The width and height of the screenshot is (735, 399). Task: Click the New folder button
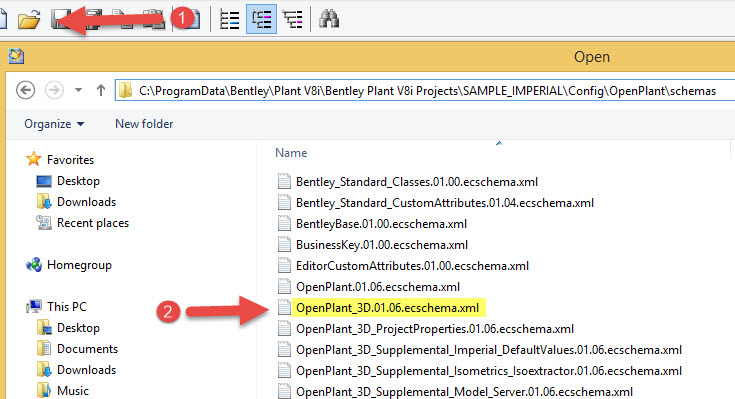point(144,124)
